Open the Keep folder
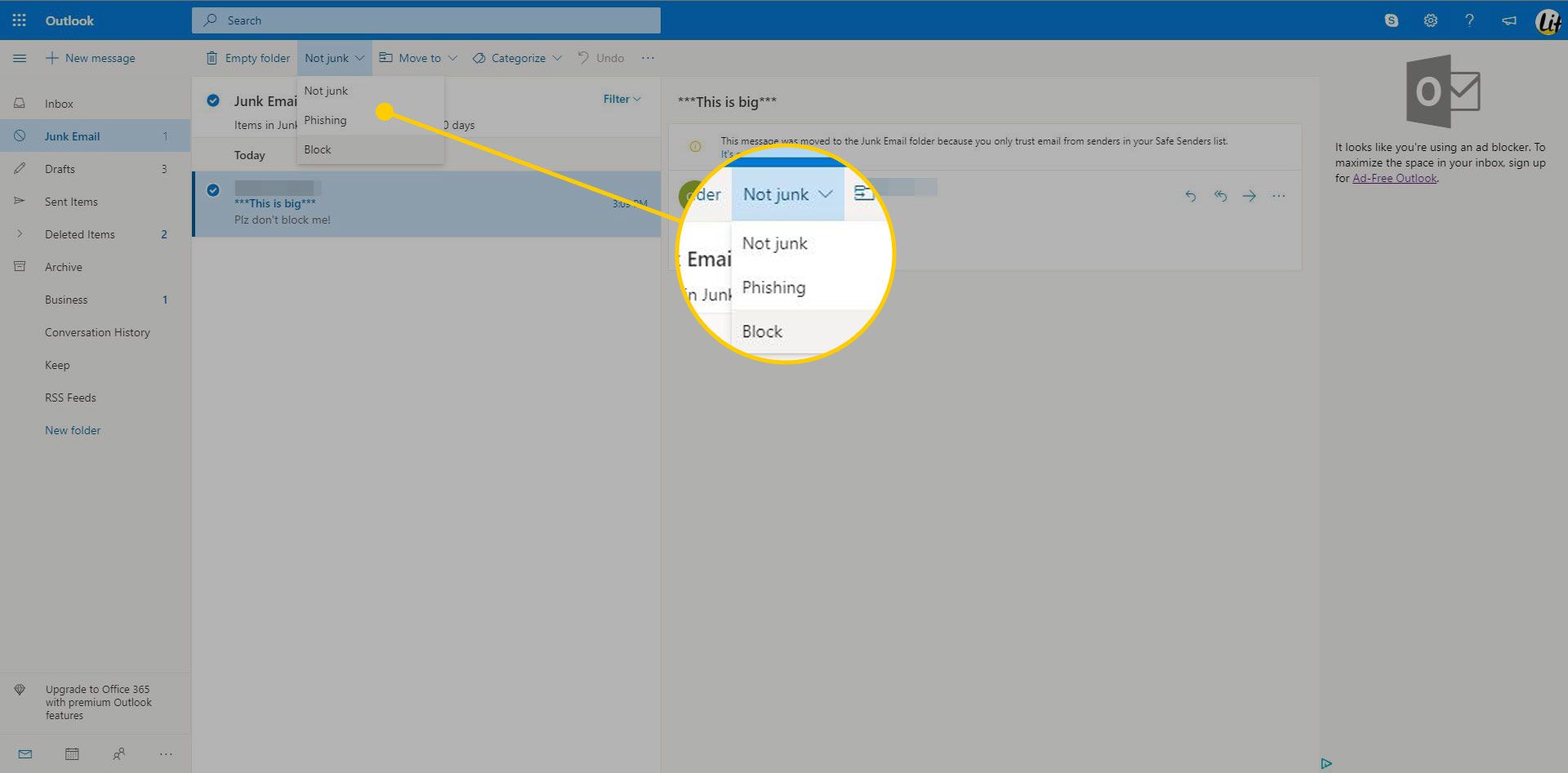 tap(96, 365)
